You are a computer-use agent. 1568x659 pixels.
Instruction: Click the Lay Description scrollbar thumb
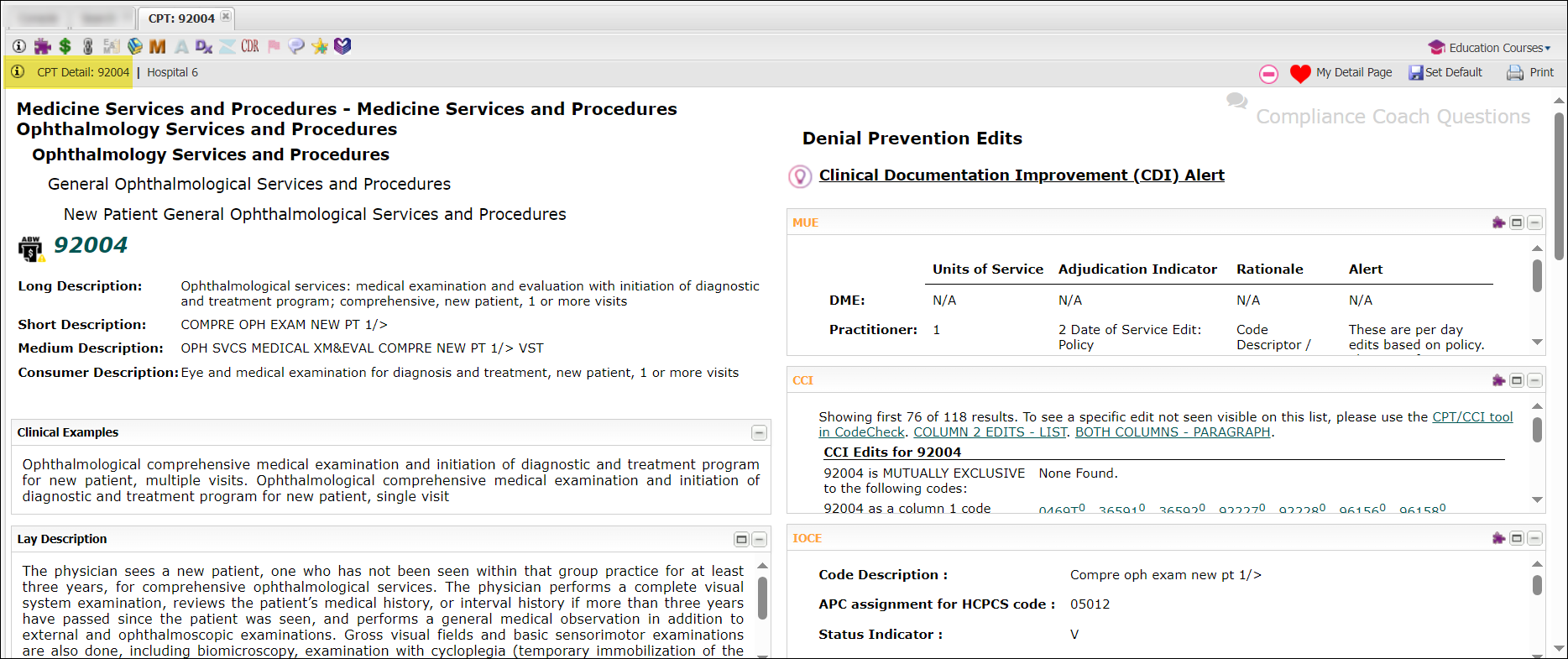click(x=762, y=598)
